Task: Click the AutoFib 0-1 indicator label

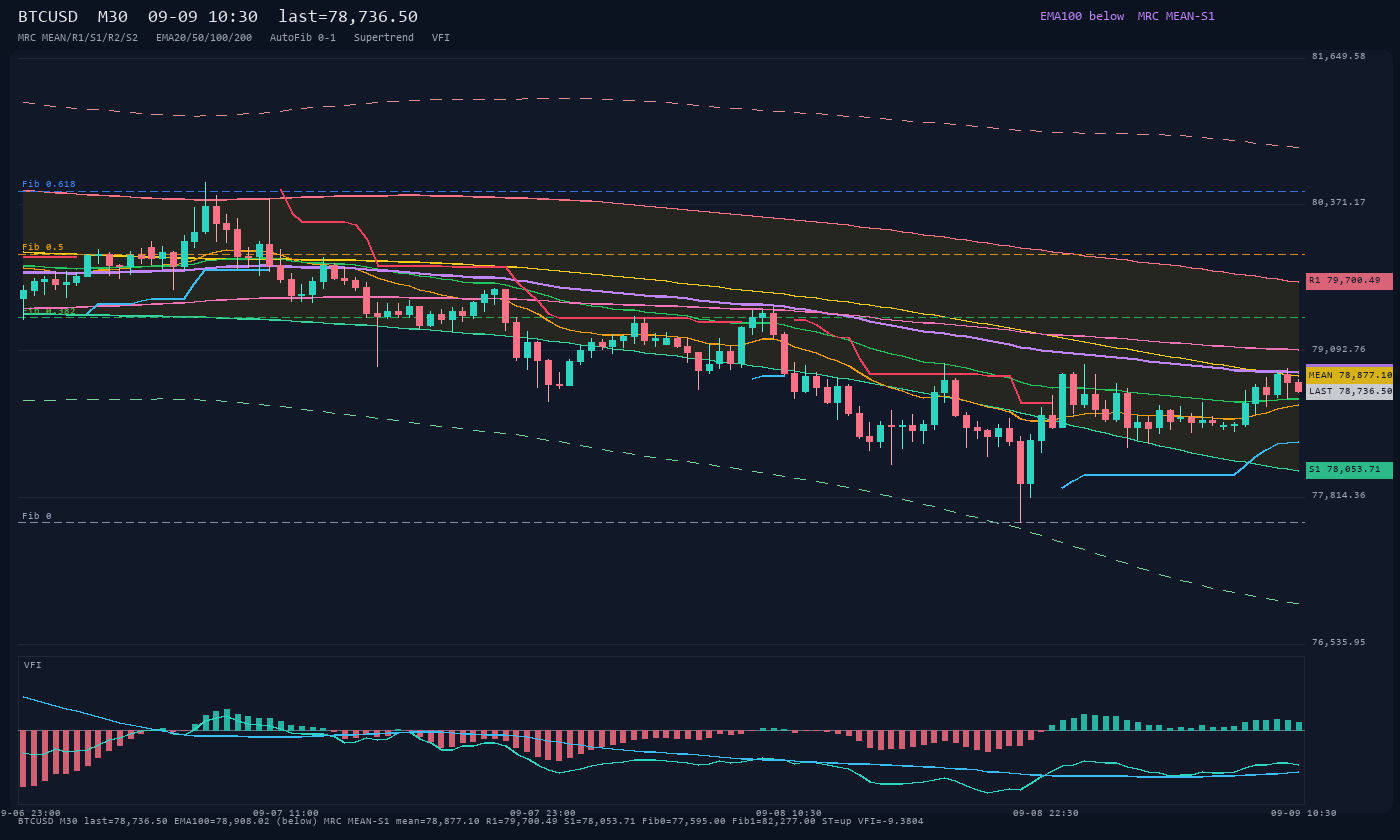Action: (303, 38)
